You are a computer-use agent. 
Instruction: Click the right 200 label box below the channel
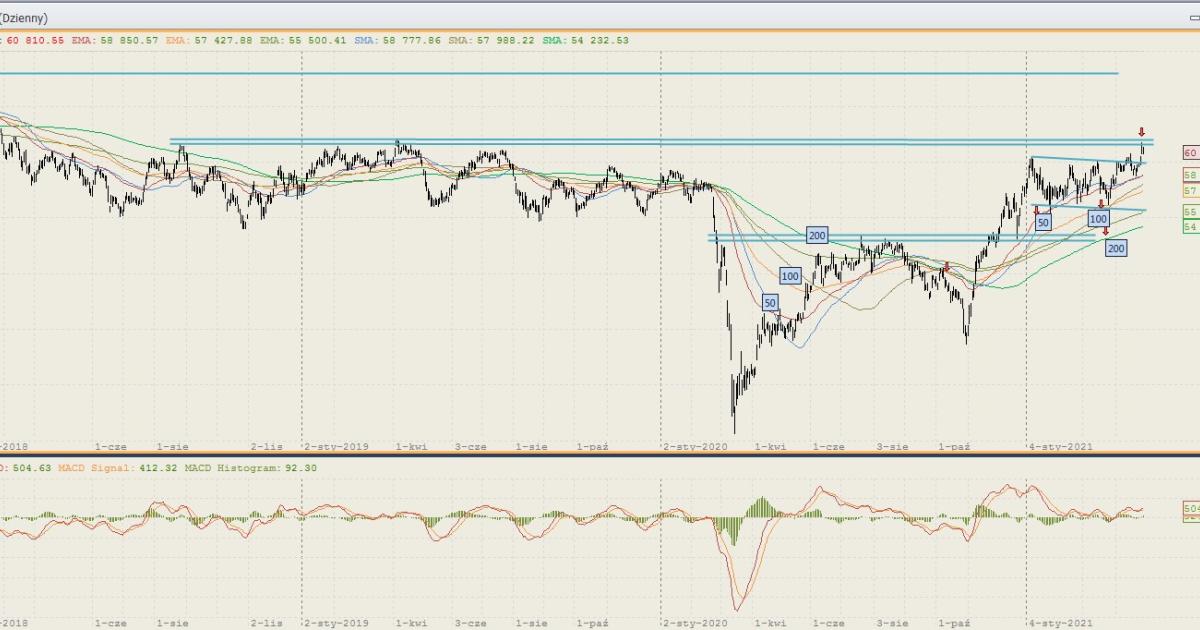click(x=1116, y=248)
